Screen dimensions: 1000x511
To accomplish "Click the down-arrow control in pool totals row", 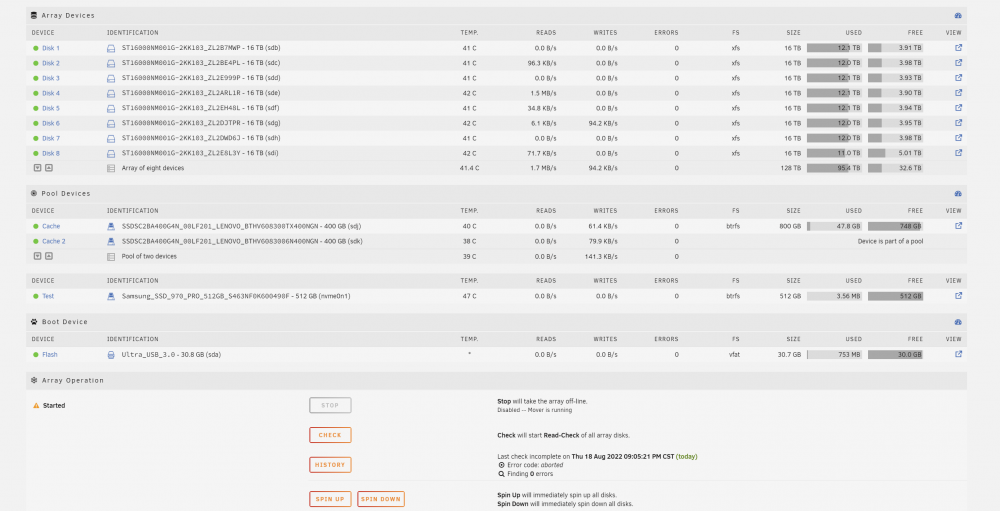I will (37, 256).
